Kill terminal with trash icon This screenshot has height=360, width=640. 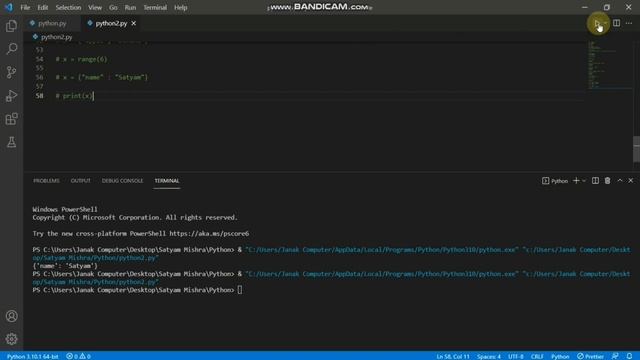click(607, 180)
